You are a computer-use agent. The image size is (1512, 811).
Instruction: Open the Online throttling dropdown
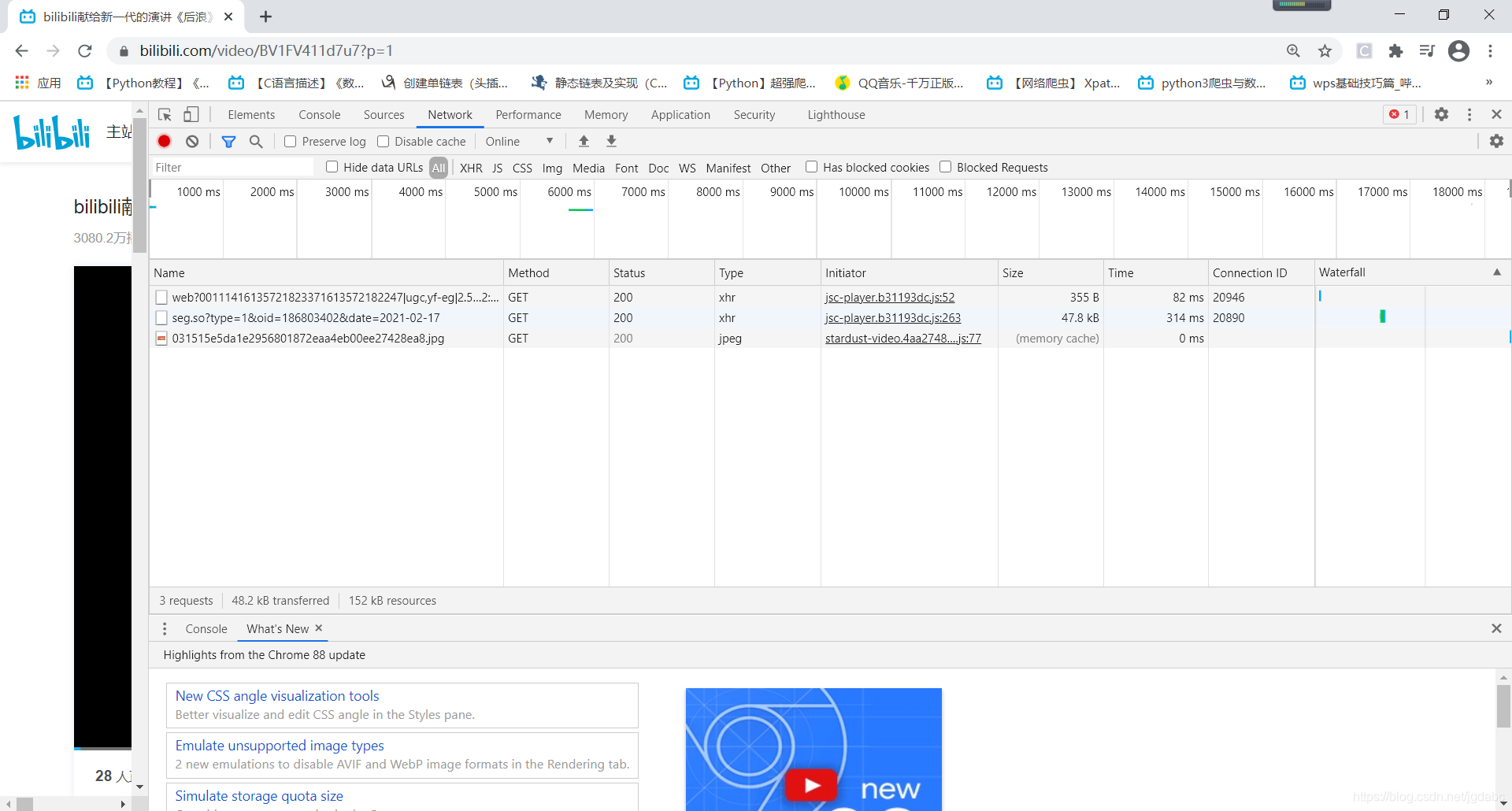520,142
